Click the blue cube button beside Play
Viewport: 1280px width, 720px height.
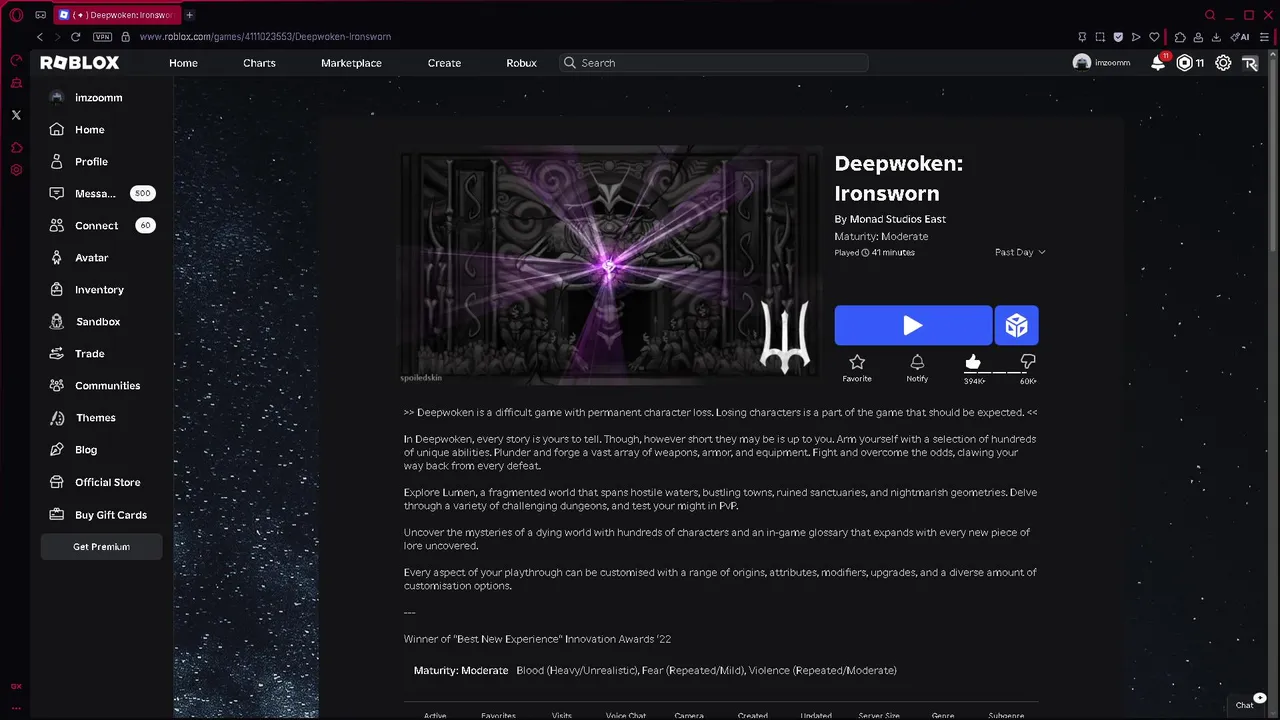click(x=1016, y=325)
